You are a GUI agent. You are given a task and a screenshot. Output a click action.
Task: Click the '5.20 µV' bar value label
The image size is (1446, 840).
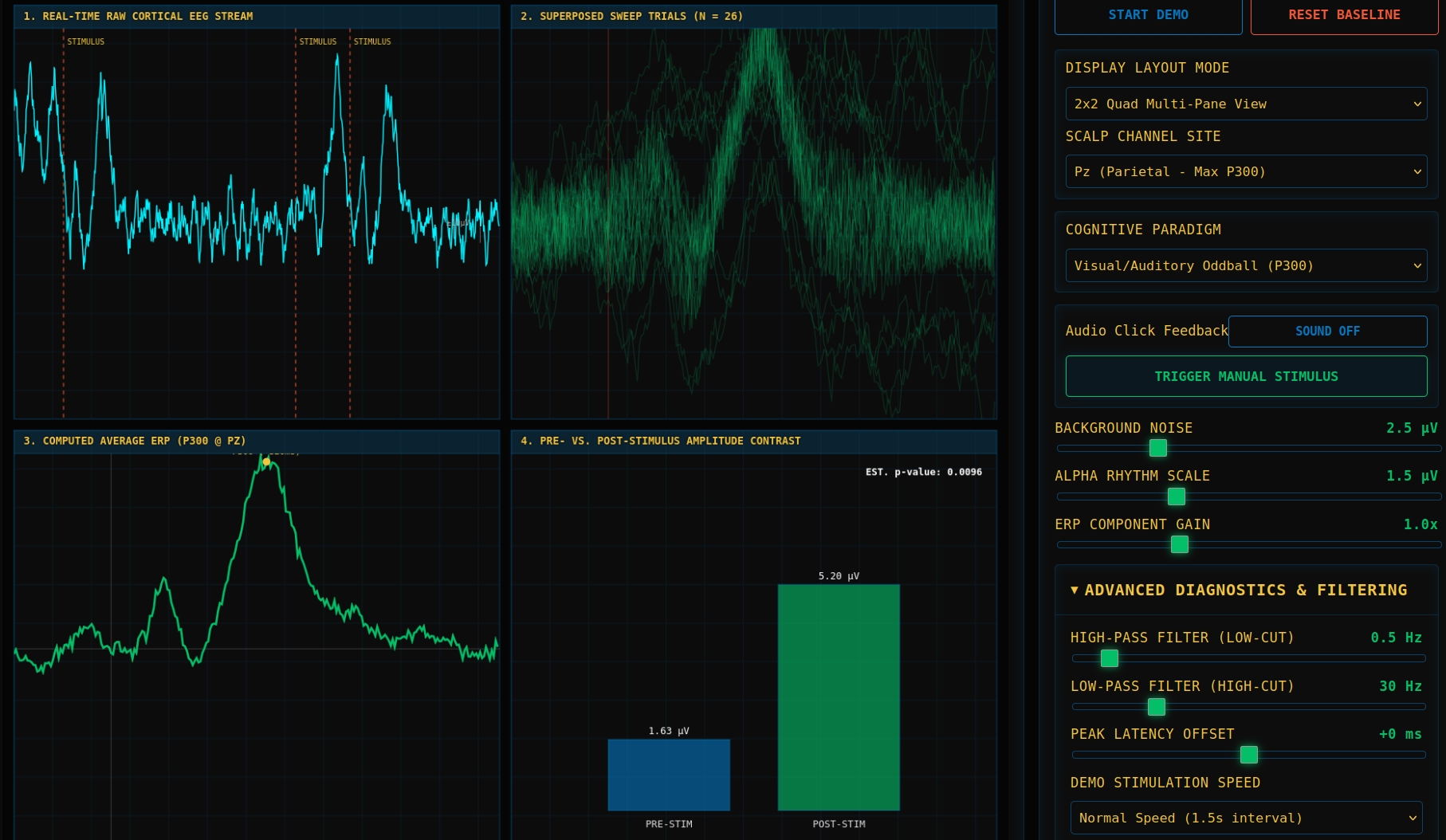[x=839, y=575]
